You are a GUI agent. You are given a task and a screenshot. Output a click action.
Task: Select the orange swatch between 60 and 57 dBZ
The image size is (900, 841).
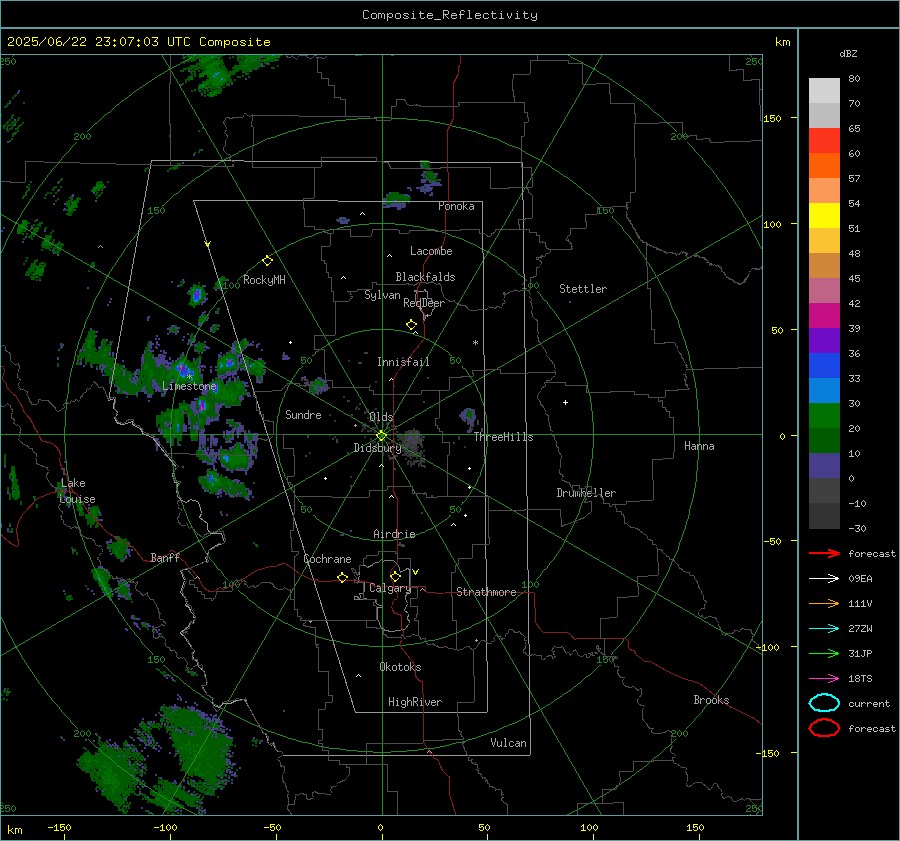tap(824, 166)
